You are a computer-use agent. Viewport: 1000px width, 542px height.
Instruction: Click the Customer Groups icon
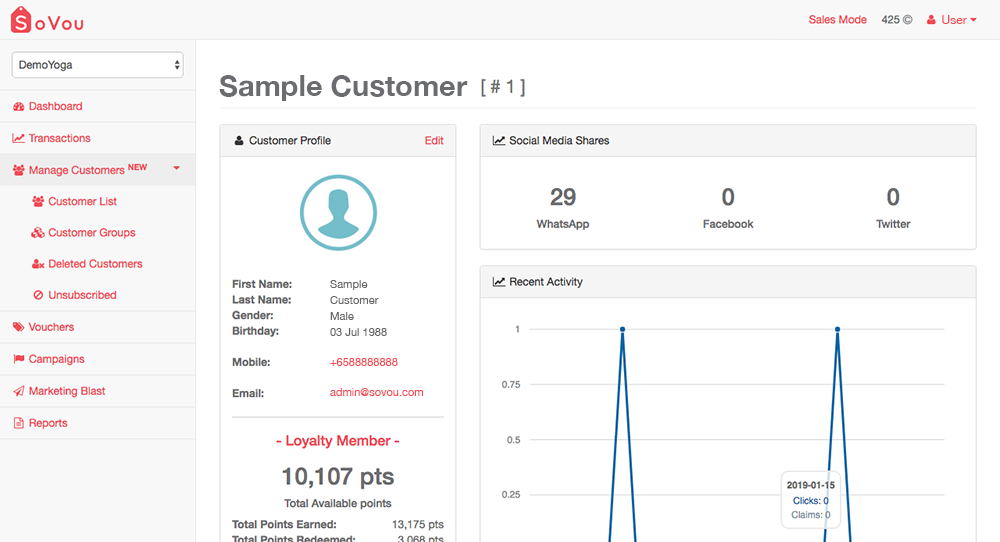pos(38,233)
